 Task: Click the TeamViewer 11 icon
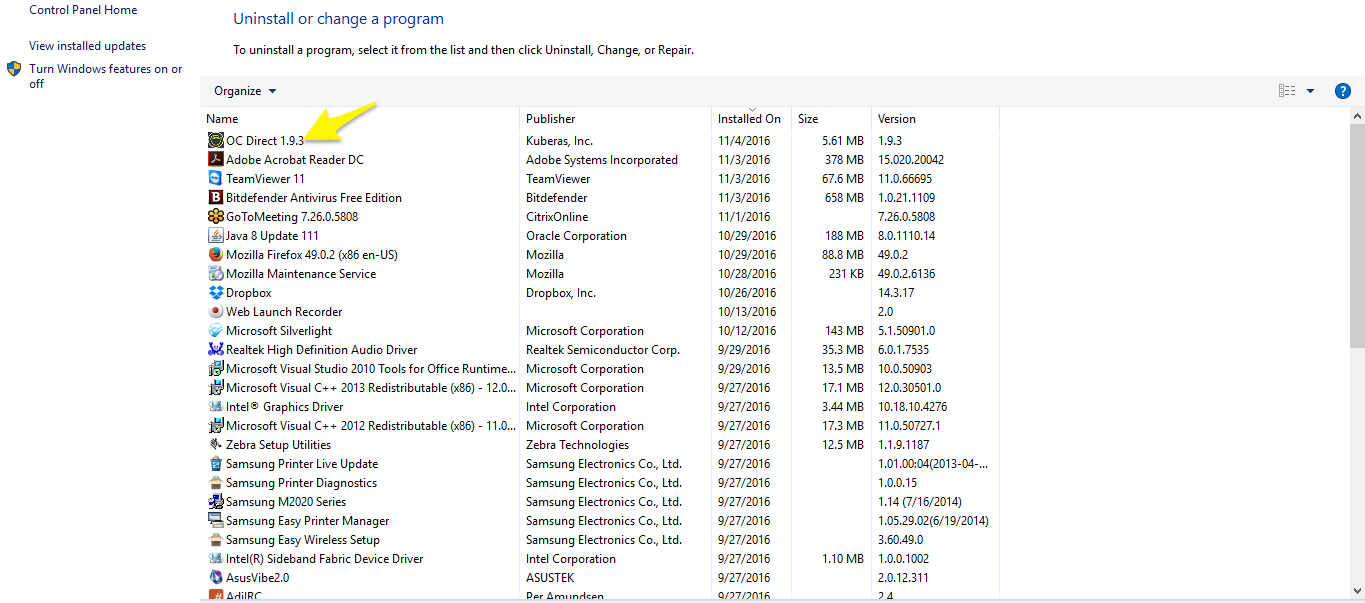(216, 179)
